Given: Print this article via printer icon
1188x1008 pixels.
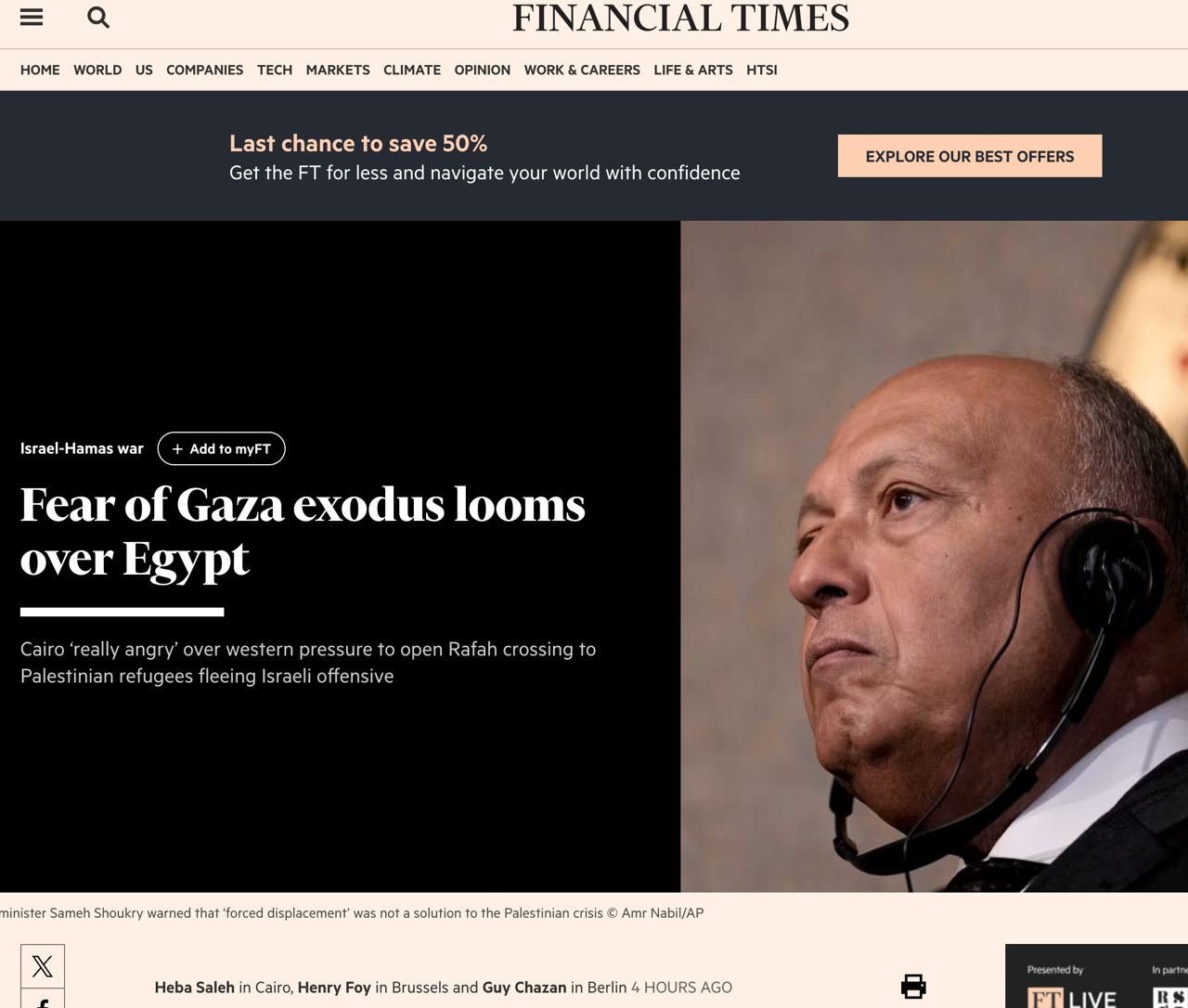Looking at the screenshot, I should tap(913, 987).
